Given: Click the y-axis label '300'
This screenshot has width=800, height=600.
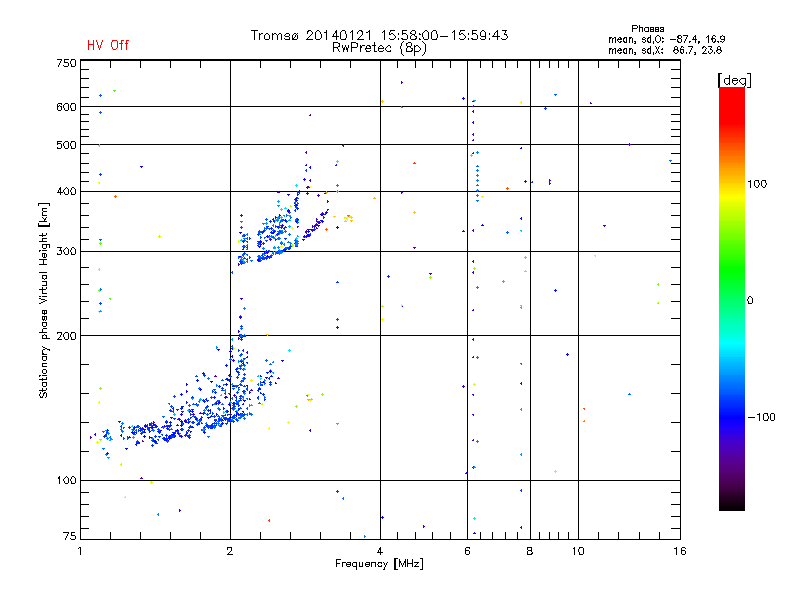Looking at the screenshot, I should pos(66,251).
